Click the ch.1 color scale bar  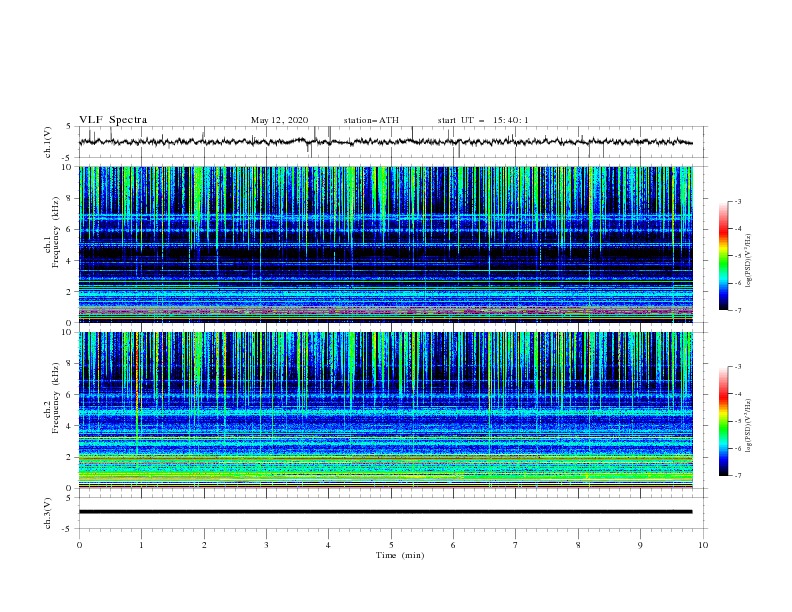(x=723, y=256)
